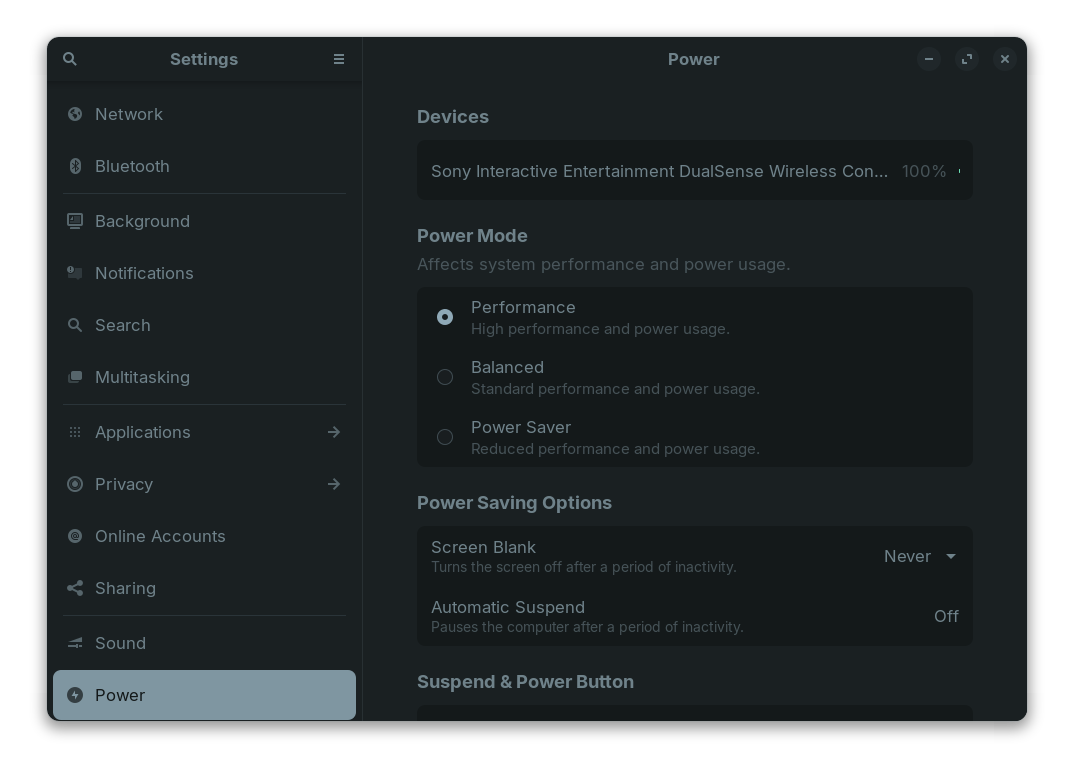Click the Suspend & Power Button heading

click(x=525, y=682)
